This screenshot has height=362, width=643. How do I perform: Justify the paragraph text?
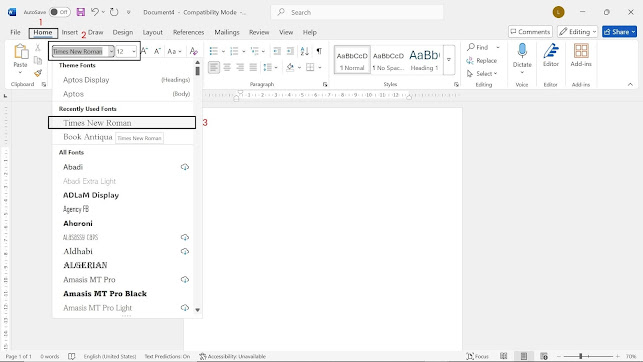point(253,67)
